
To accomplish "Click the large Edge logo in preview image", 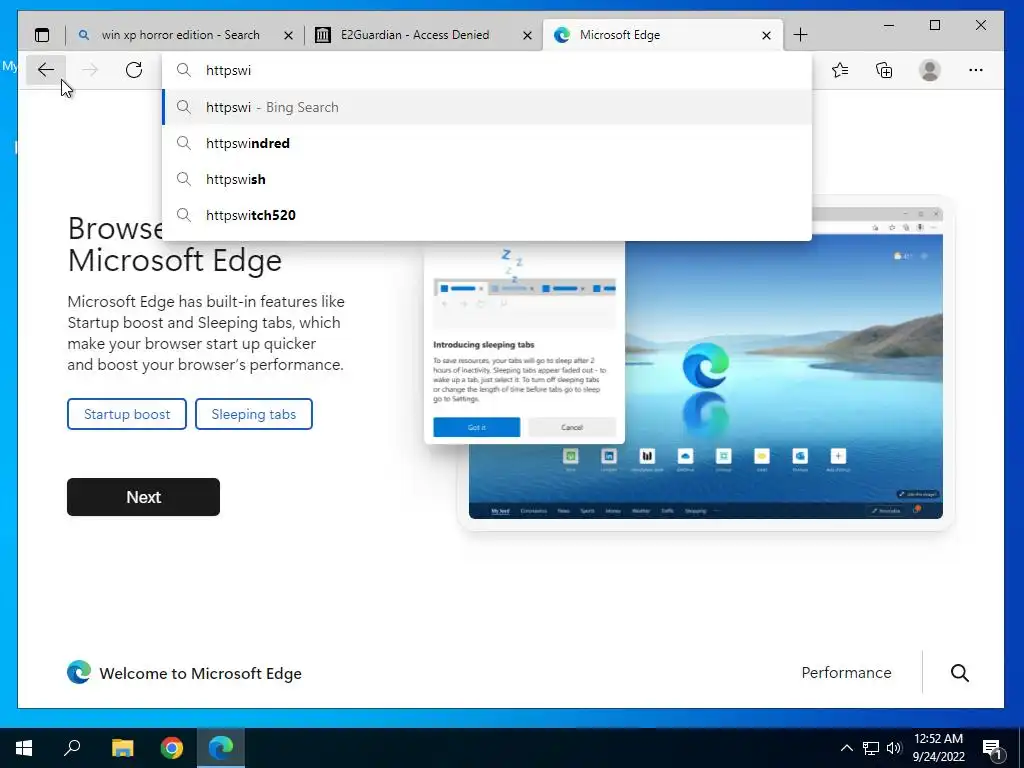I will click(x=706, y=365).
